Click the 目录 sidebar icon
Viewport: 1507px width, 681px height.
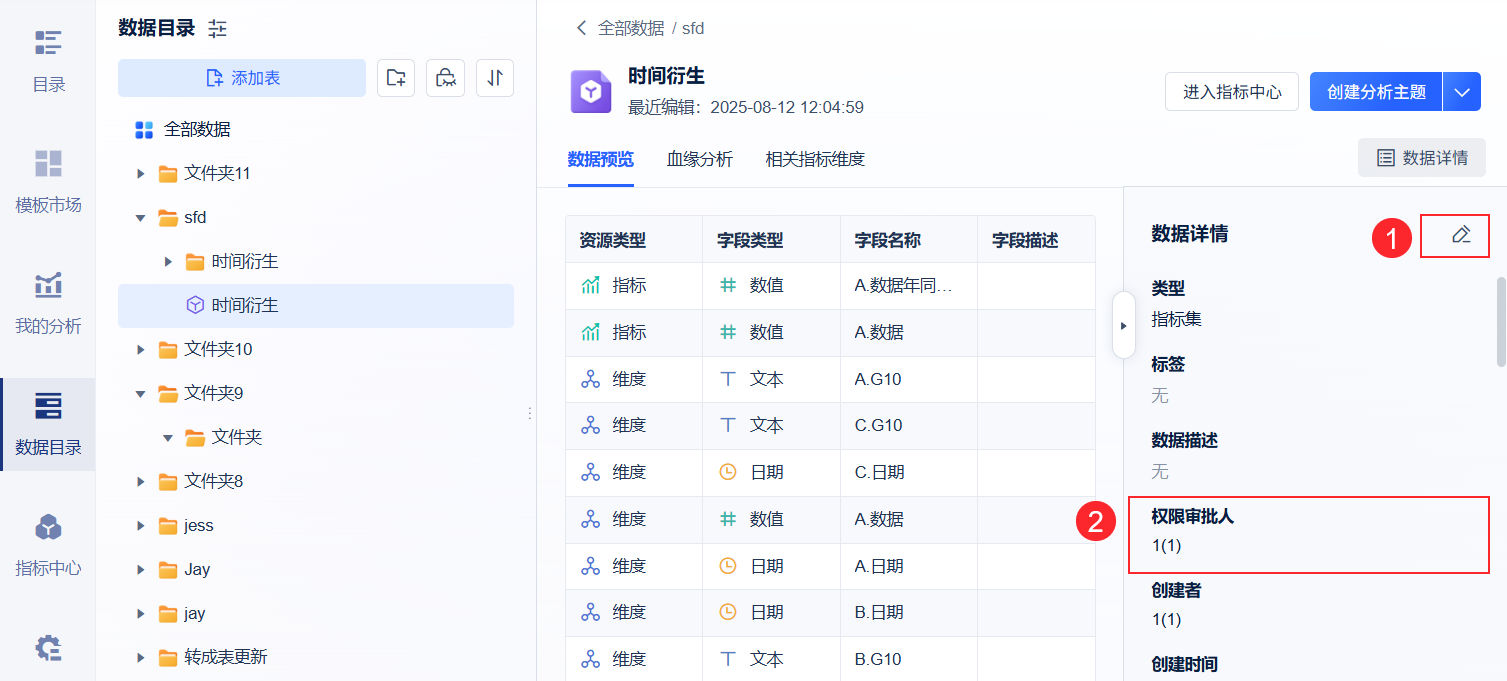coord(48,60)
